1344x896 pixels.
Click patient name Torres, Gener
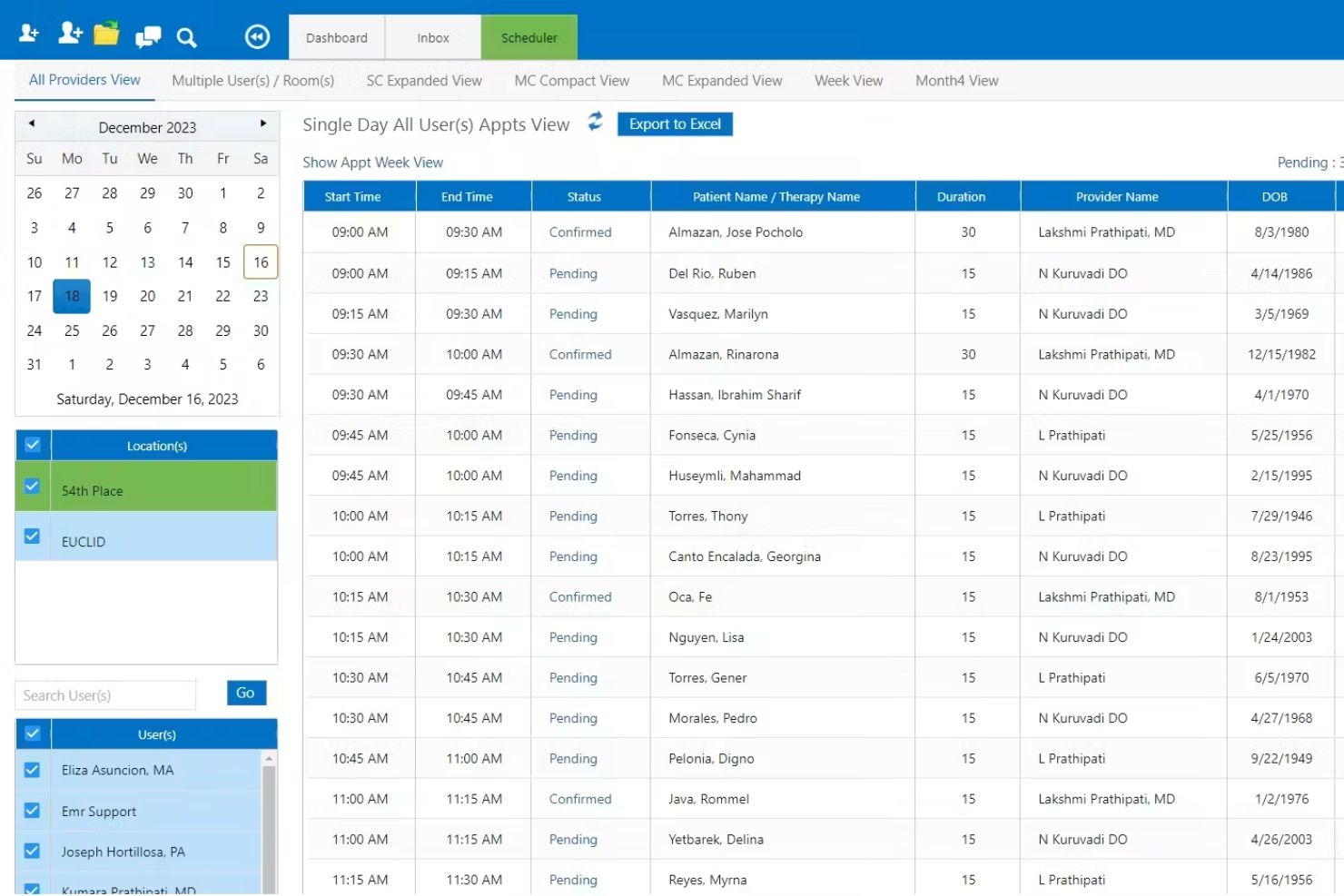[x=707, y=678]
